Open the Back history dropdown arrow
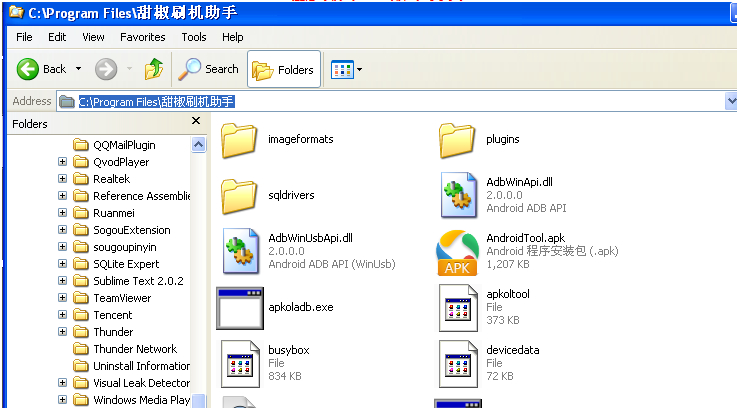The width and height of the screenshot is (738, 419). click(x=79, y=69)
